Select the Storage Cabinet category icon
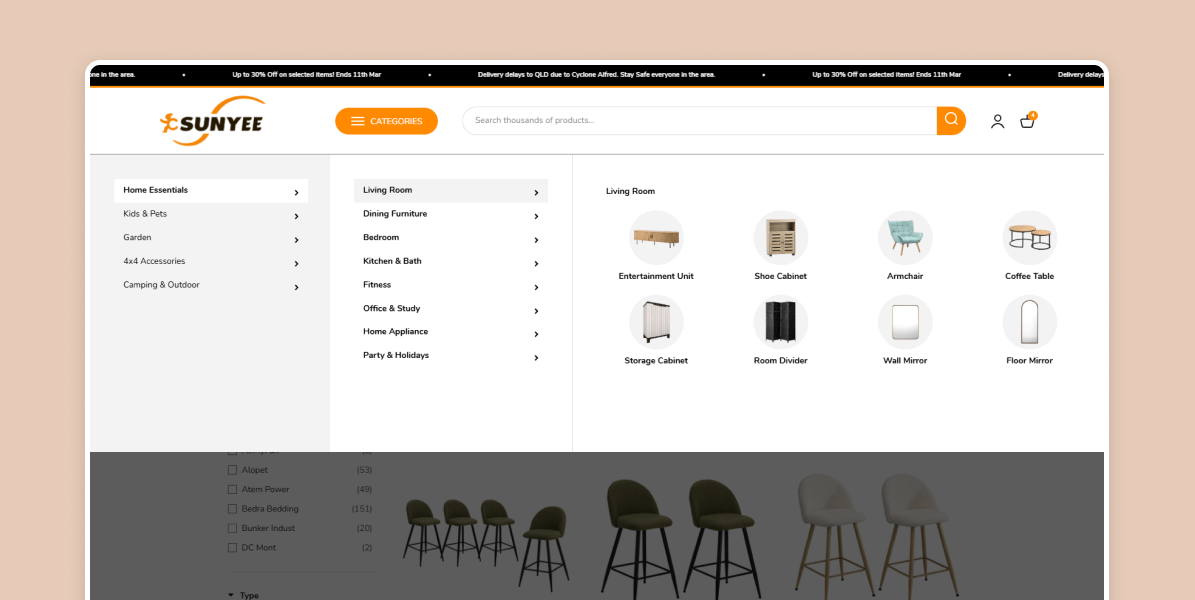 656,322
